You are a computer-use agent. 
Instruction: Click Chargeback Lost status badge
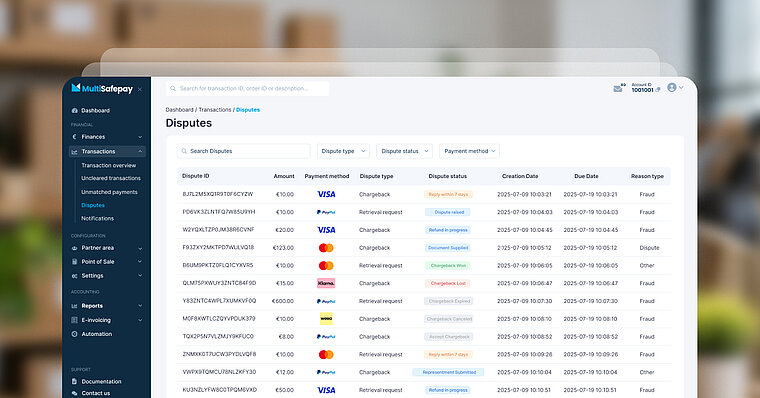448,283
